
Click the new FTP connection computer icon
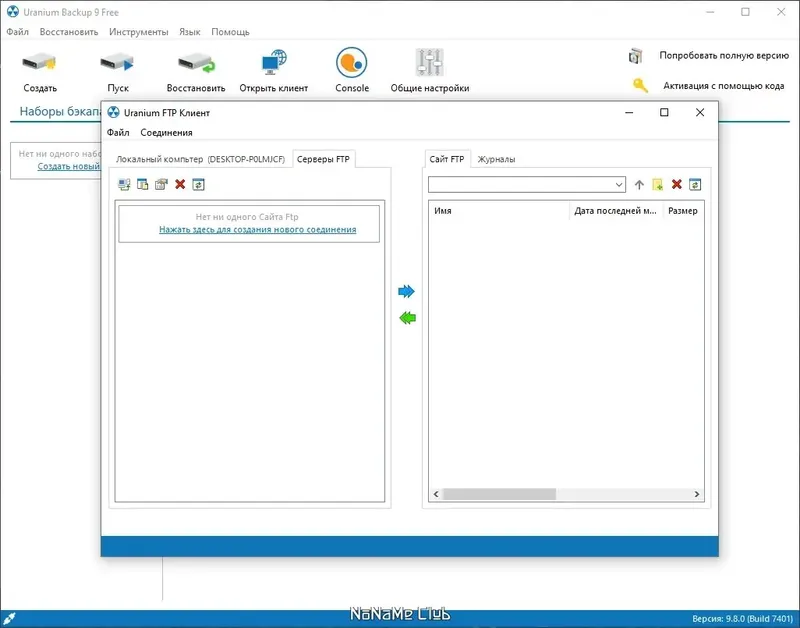click(124, 184)
